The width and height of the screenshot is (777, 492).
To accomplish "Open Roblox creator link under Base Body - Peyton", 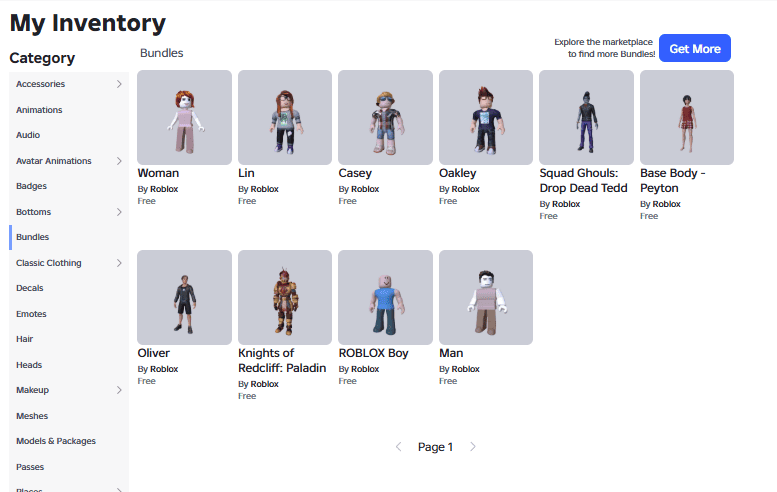I will tap(666, 204).
